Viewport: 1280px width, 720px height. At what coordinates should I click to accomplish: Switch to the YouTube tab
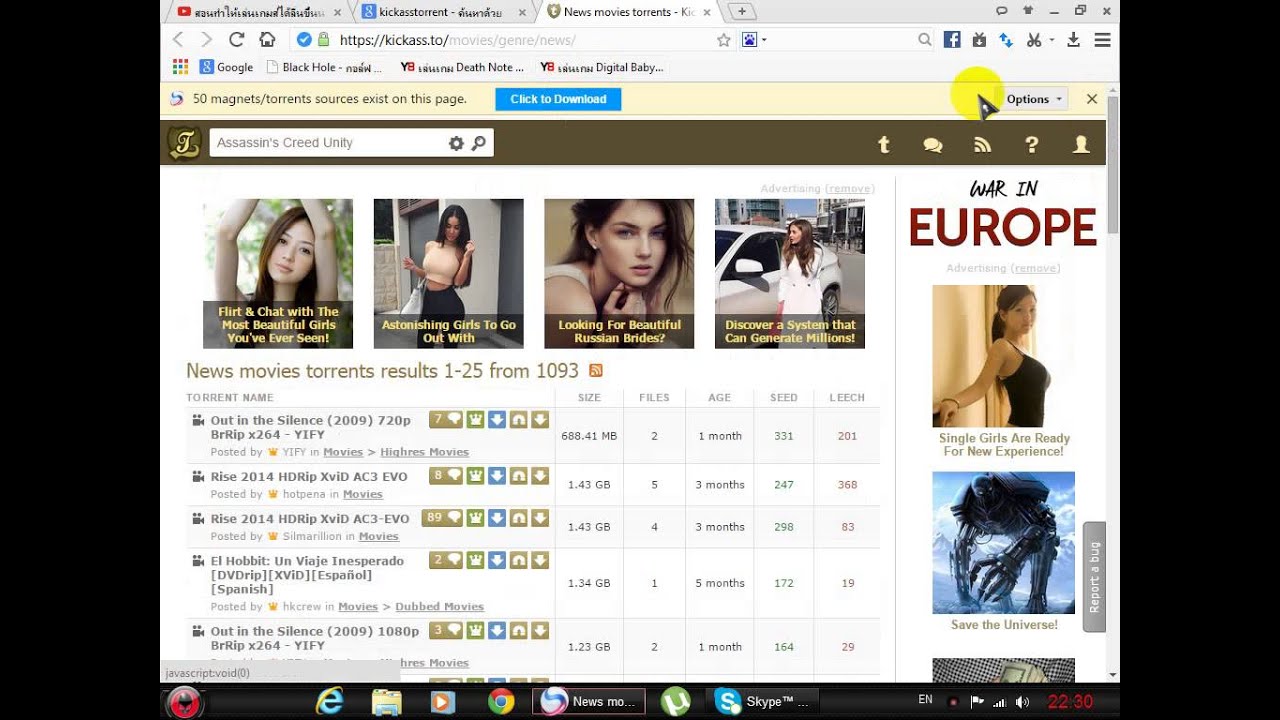(x=260, y=12)
